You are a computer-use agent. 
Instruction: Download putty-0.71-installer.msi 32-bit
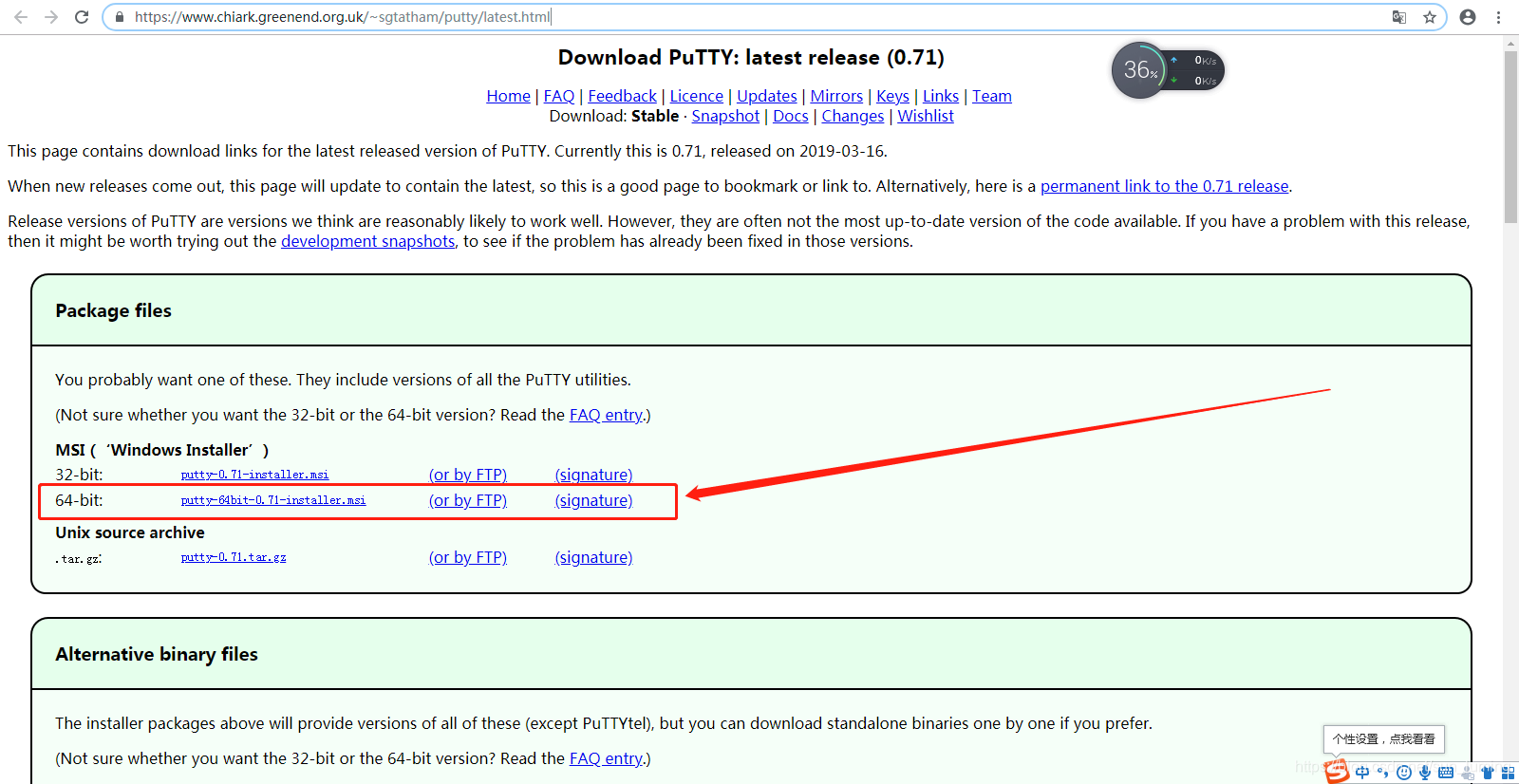tap(254, 475)
